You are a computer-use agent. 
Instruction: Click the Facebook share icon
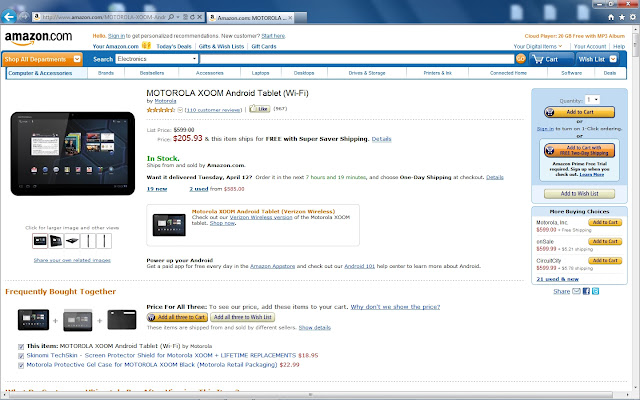click(x=586, y=291)
